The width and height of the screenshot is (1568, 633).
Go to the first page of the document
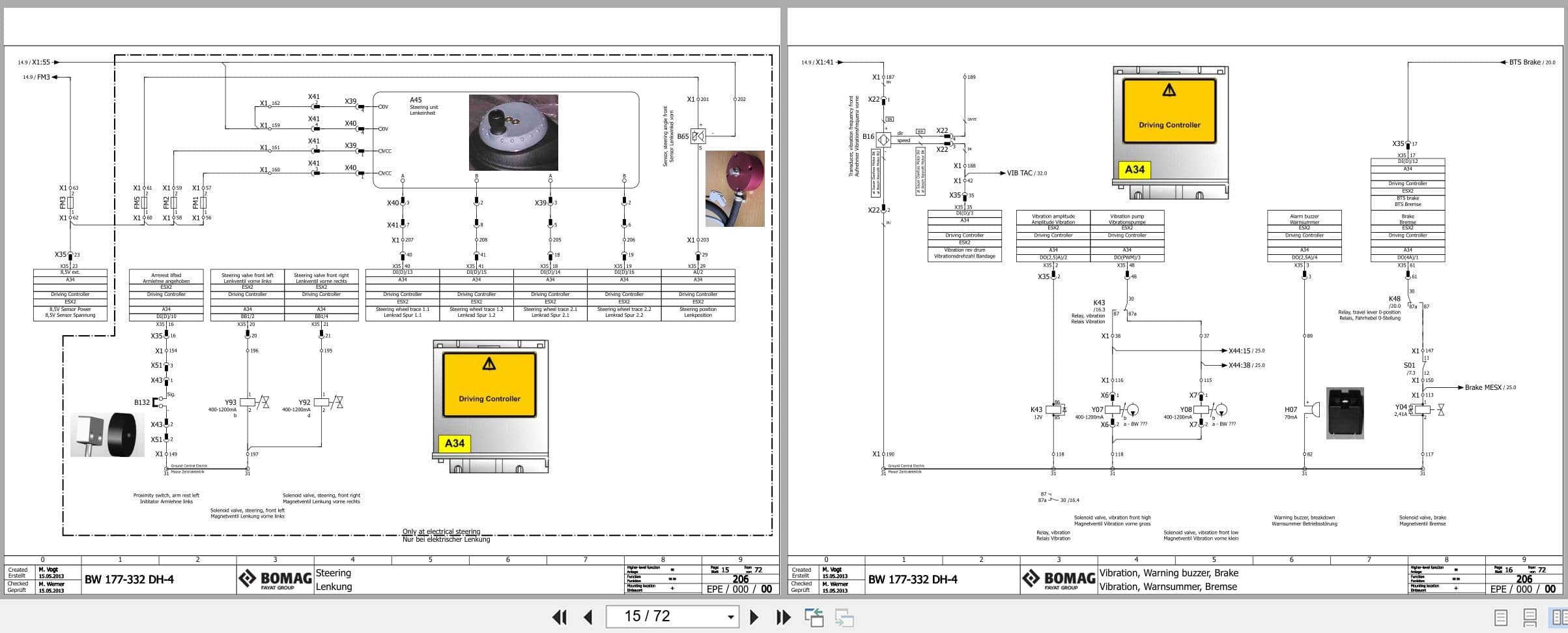(x=560, y=616)
